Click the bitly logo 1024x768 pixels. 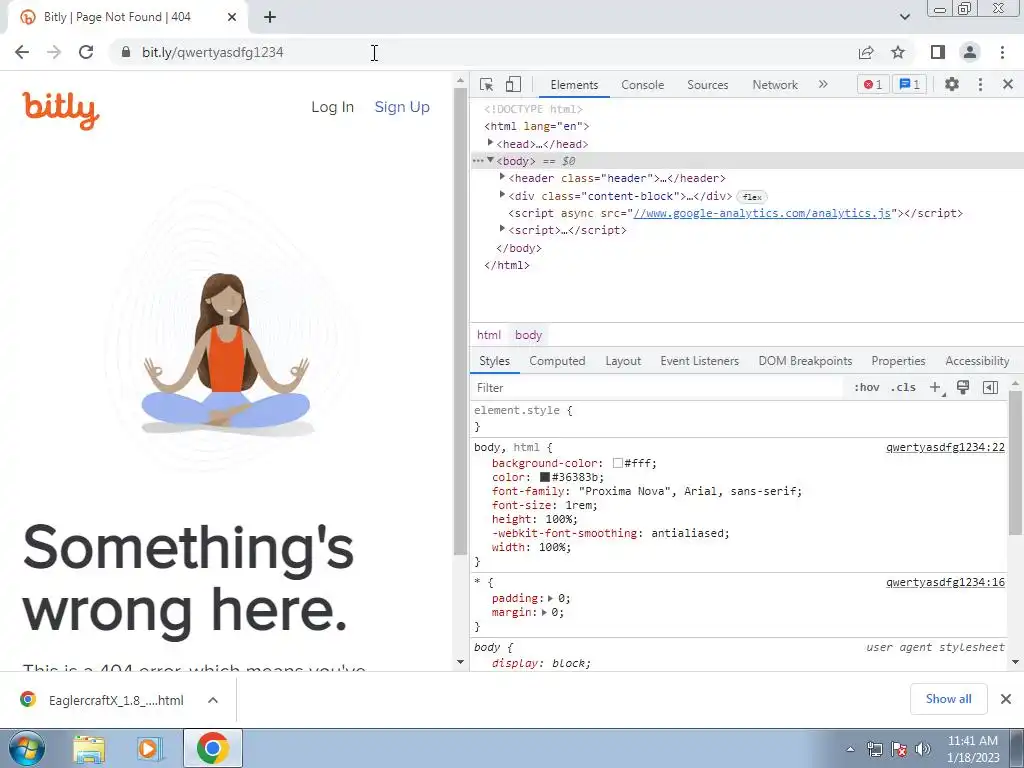pyautogui.click(x=61, y=110)
